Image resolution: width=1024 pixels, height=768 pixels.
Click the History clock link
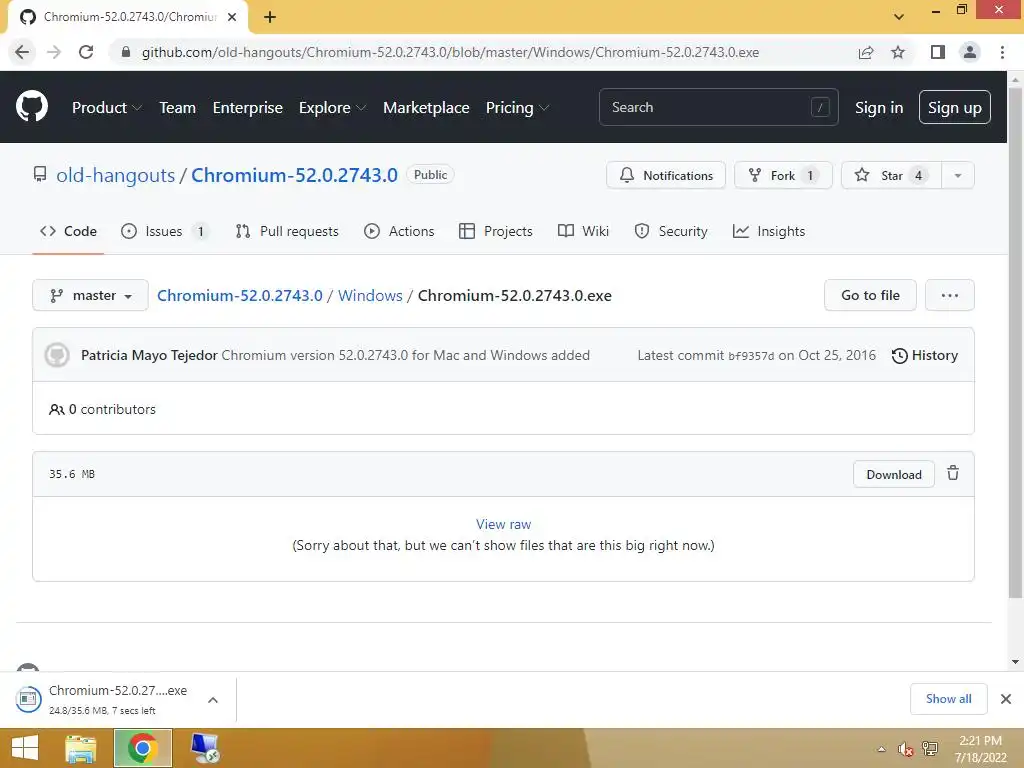point(925,355)
